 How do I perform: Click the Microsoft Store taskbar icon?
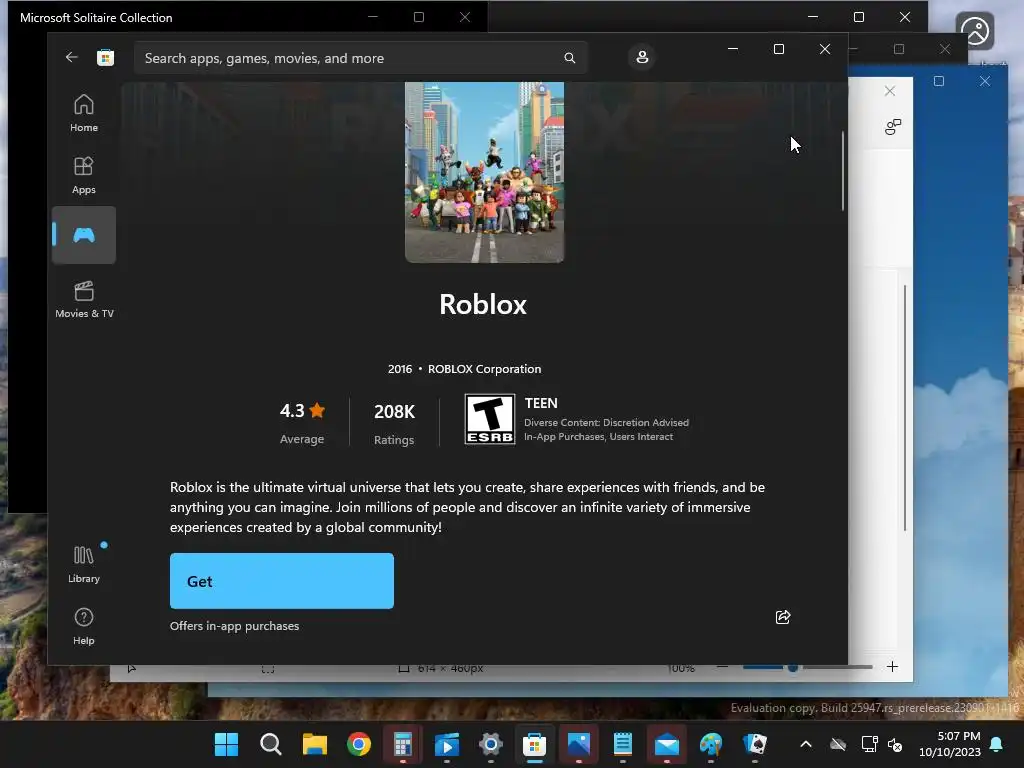534,744
